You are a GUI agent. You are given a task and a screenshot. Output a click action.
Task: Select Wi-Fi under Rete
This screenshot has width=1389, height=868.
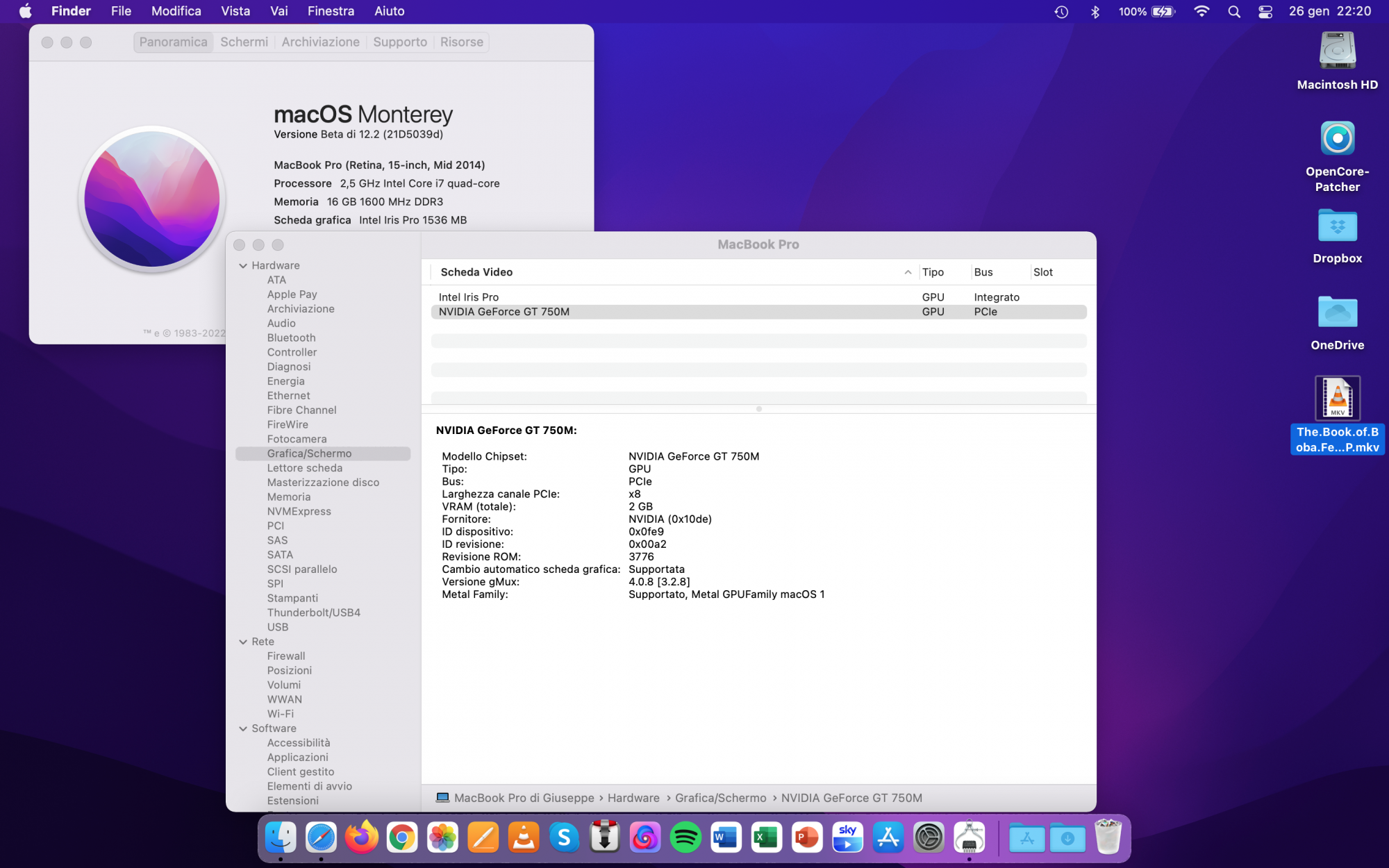pyautogui.click(x=281, y=715)
